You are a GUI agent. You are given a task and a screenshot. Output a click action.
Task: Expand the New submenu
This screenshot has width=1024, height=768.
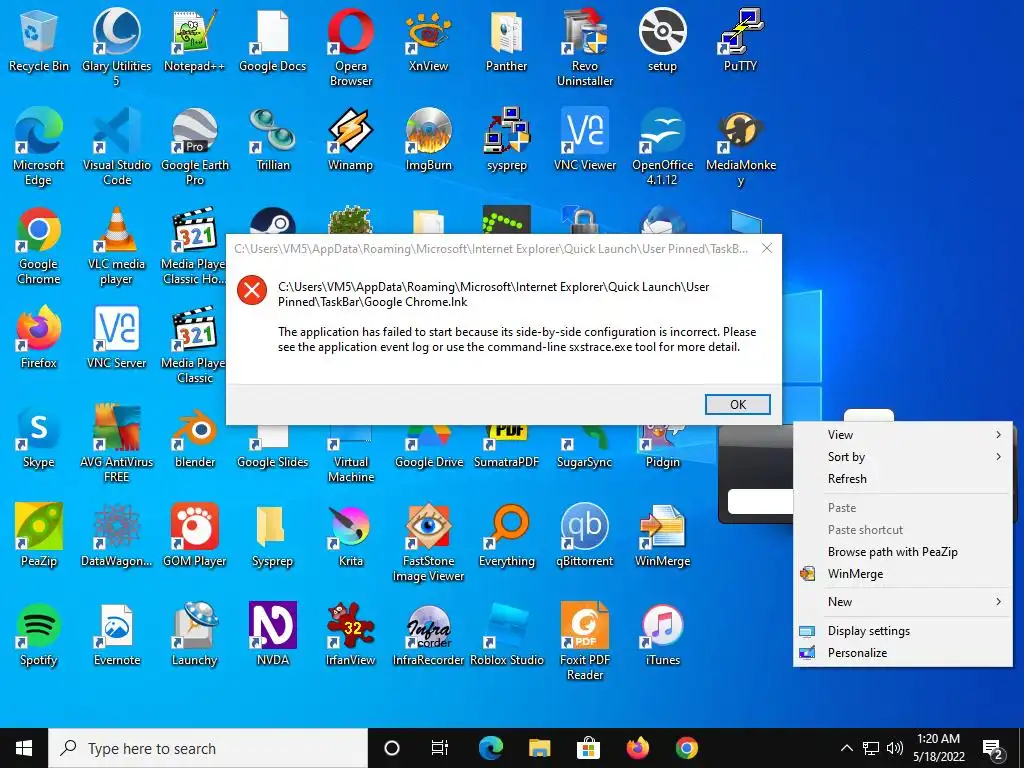(903, 602)
